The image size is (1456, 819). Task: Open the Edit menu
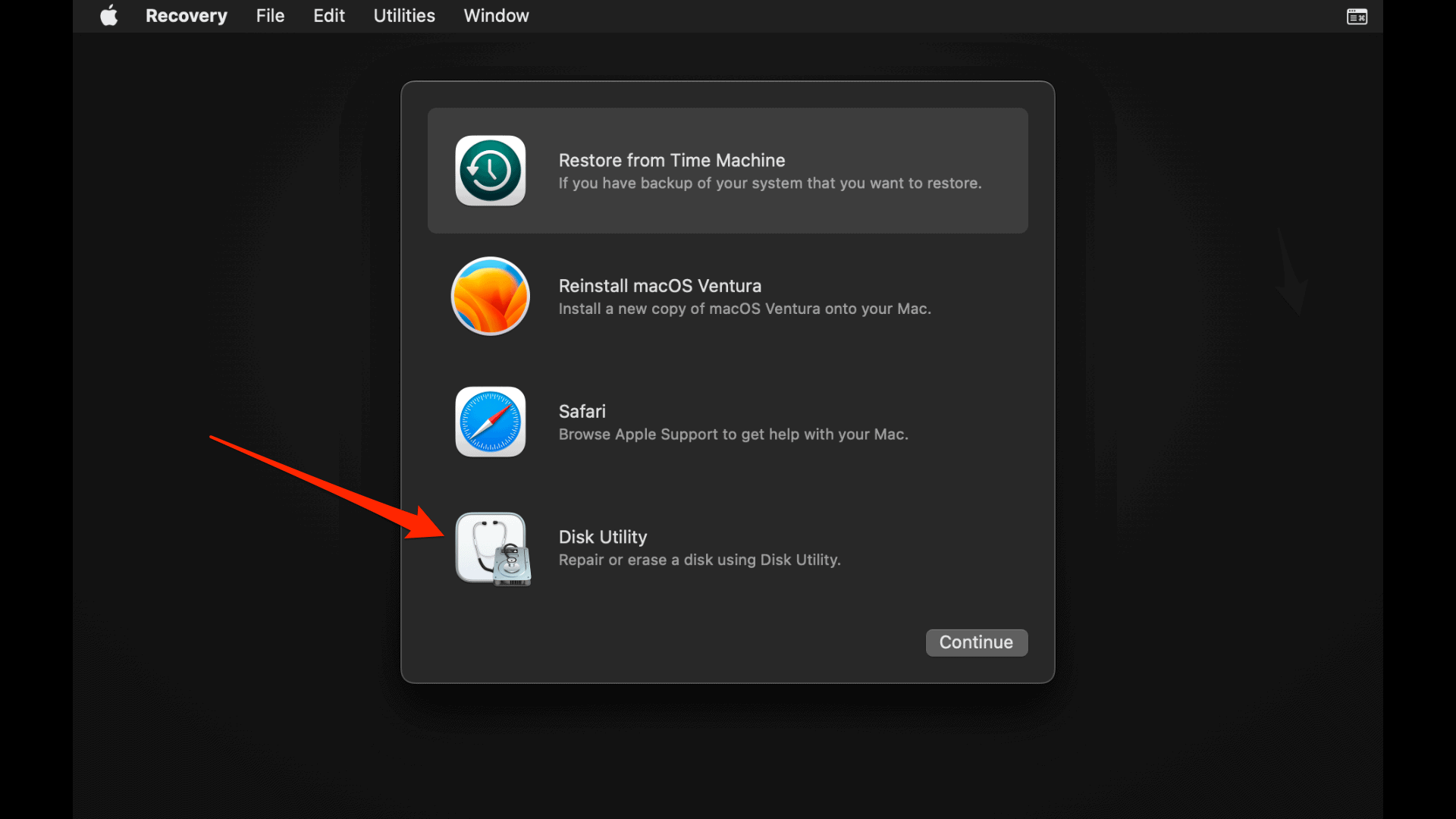[328, 16]
